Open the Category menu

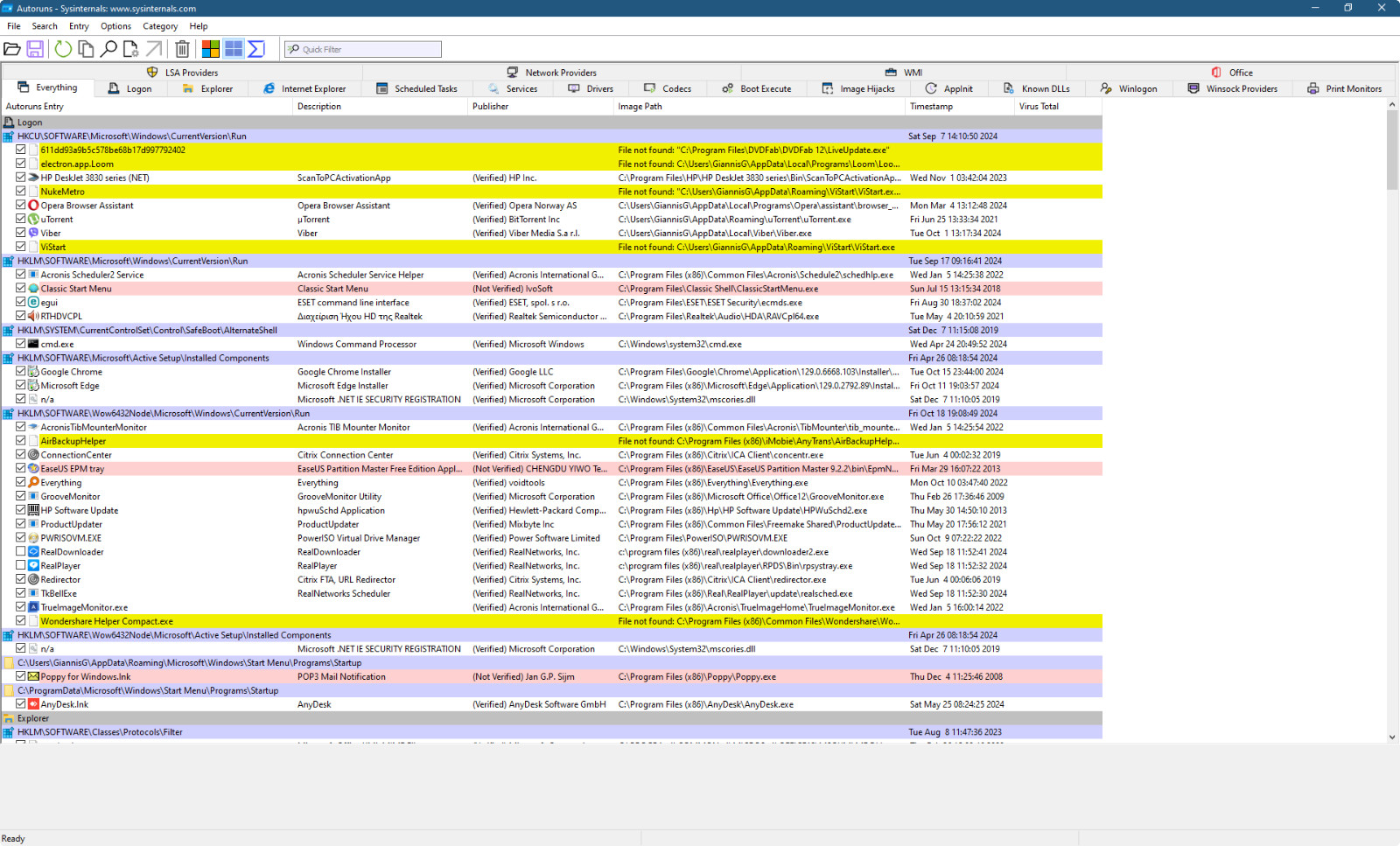click(160, 26)
